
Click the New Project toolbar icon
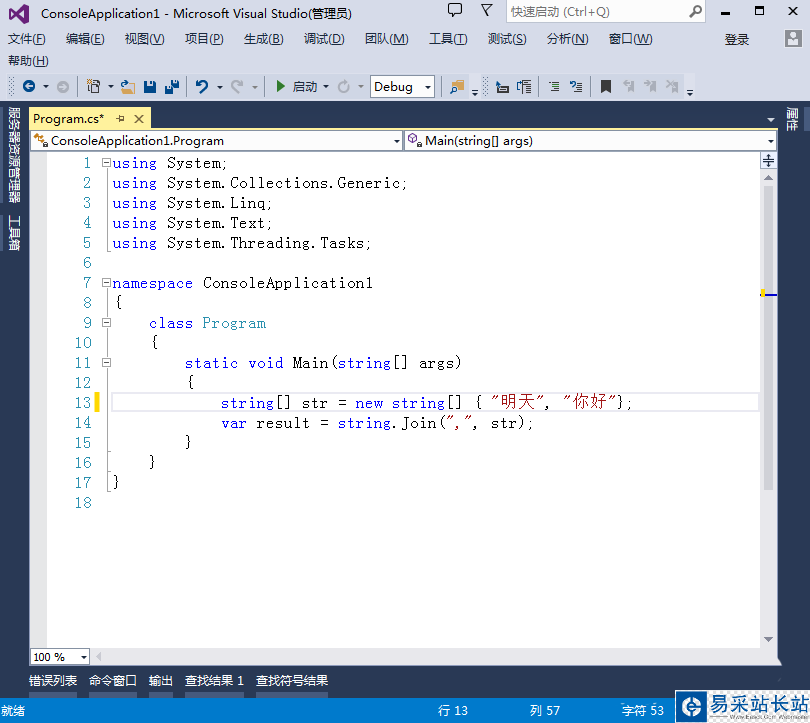[x=94, y=86]
